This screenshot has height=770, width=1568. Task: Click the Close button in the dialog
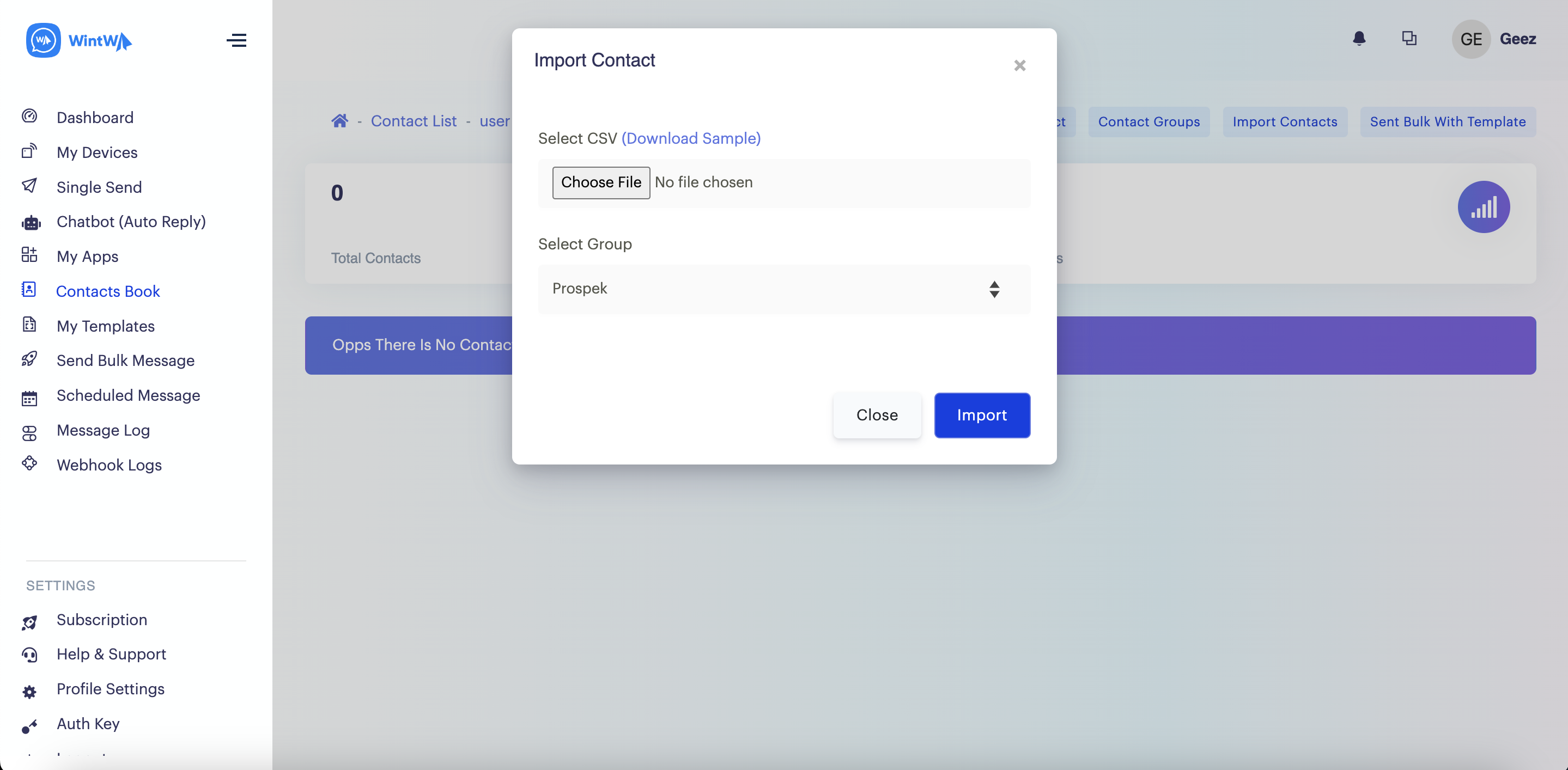pyautogui.click(x=877, y=415)
